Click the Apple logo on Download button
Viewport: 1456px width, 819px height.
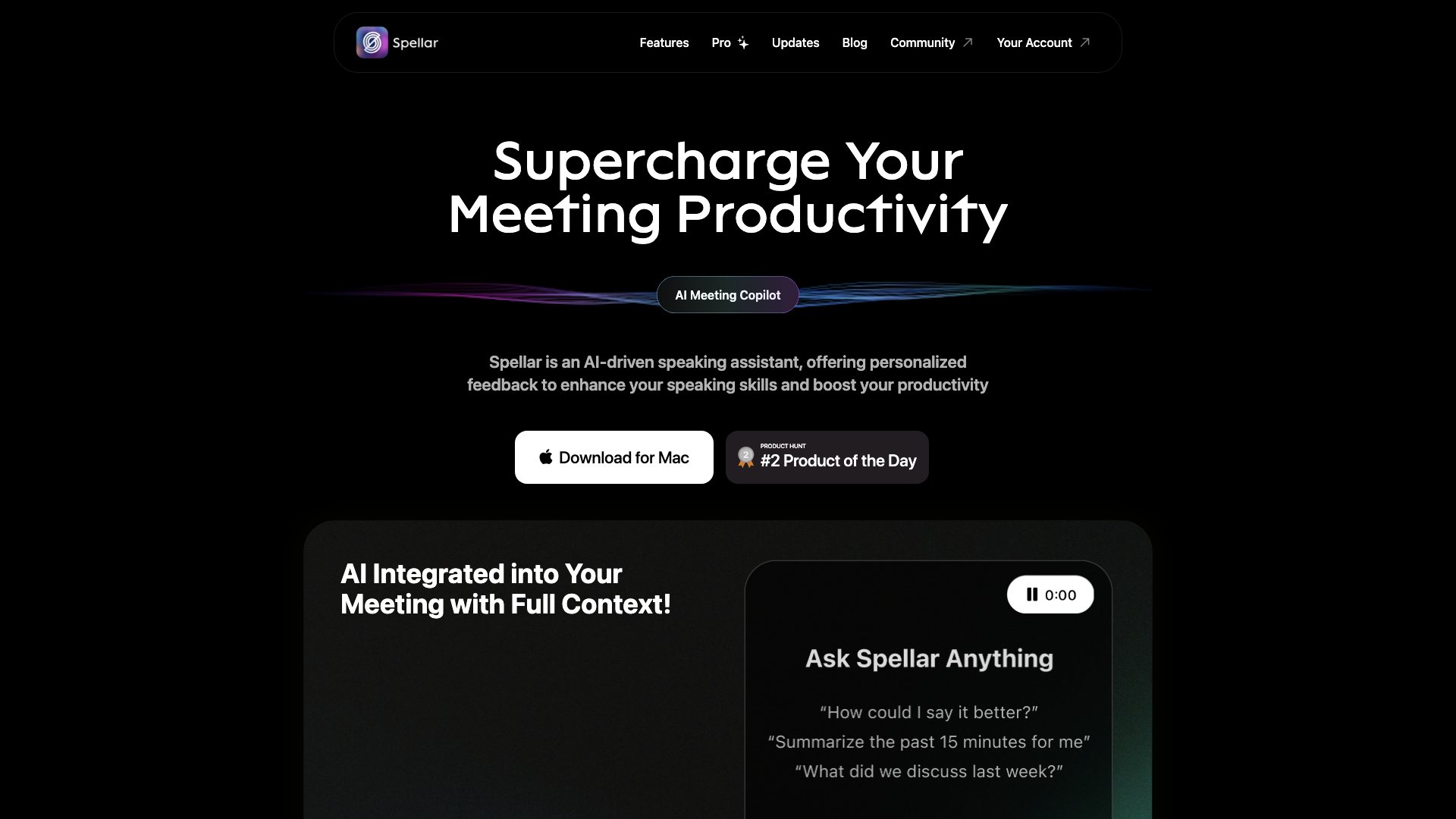(x=545, y=456)
